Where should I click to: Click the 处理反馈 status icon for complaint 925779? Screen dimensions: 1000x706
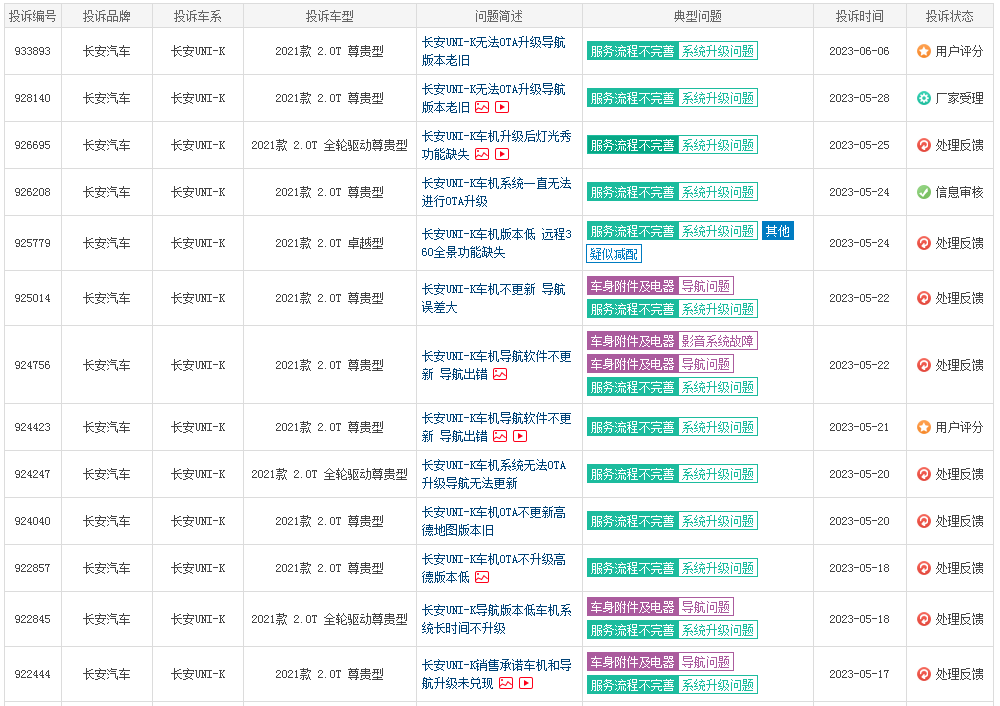(x=923, y=243)
